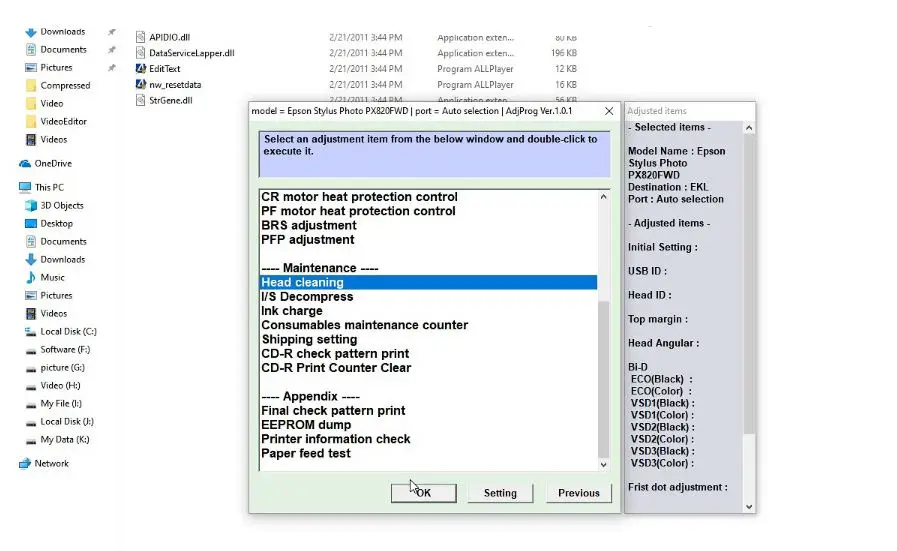Select the picture (G:) drive icon

pos(31,368)
